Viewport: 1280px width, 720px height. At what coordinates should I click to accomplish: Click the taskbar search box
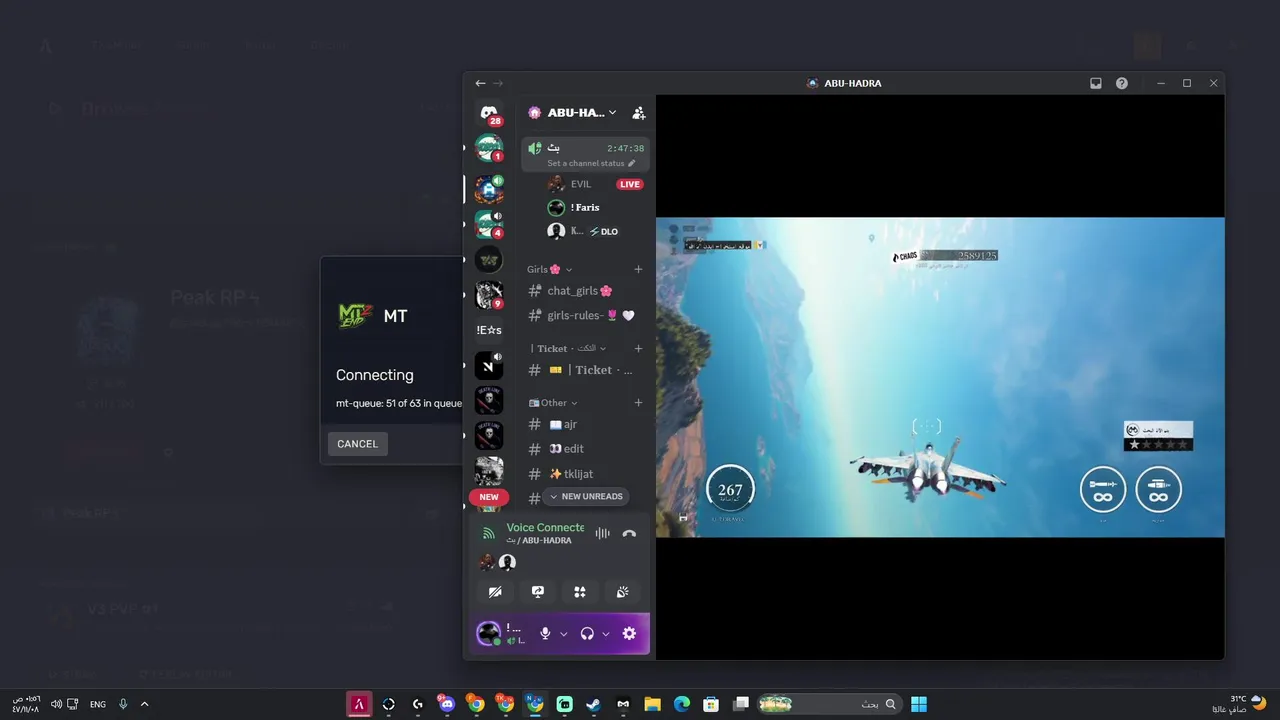pos(828,704)
